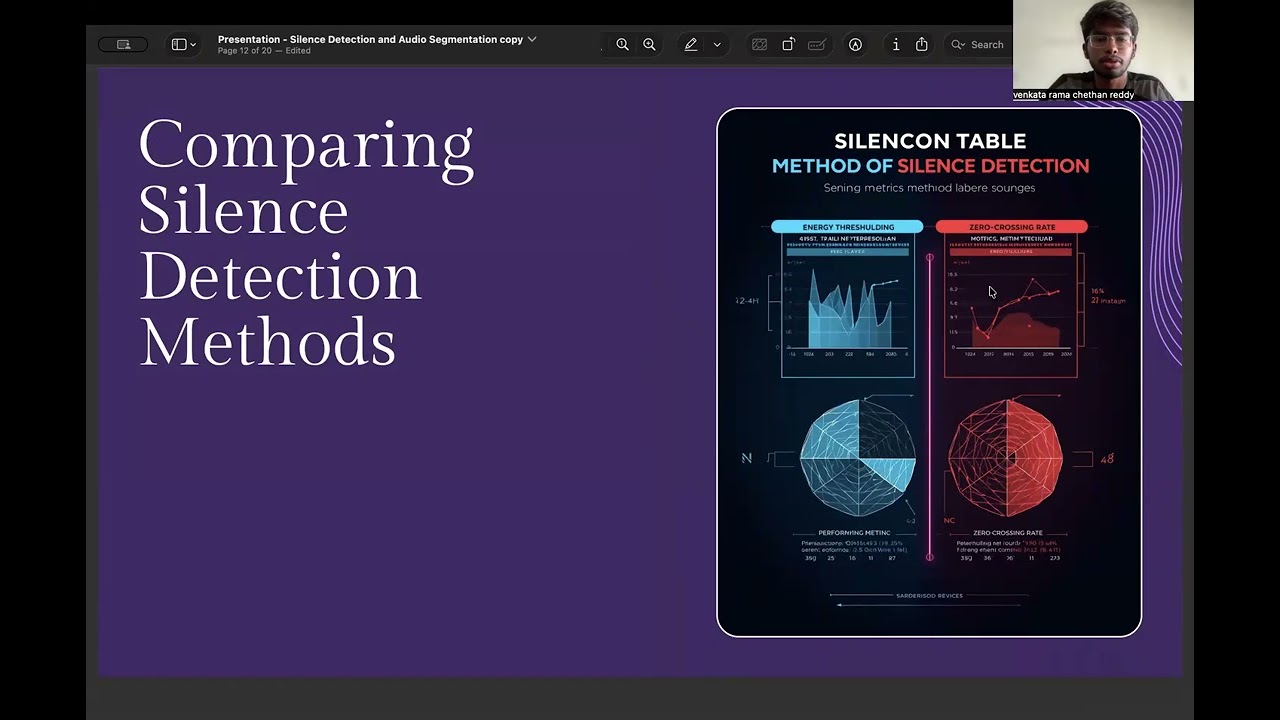Image resolution: width=1280 pixels, height=720 pixels.
Task: Select the Highlight pen tool
Action: tap(690, 44)
